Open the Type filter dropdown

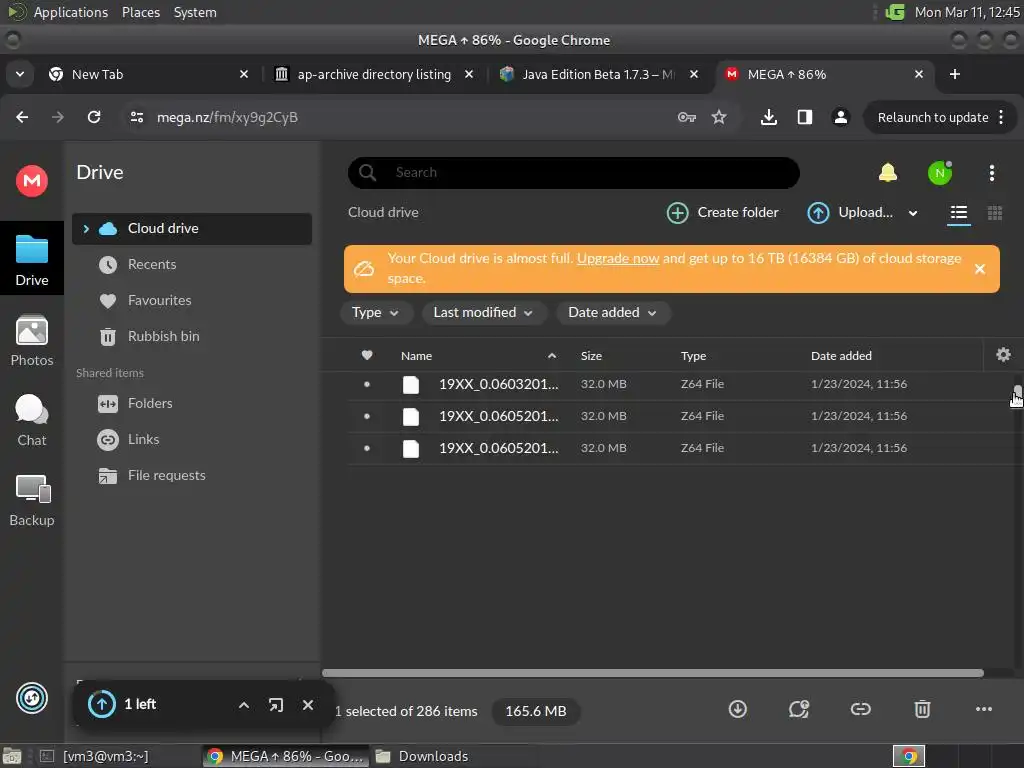click(376, 313)
